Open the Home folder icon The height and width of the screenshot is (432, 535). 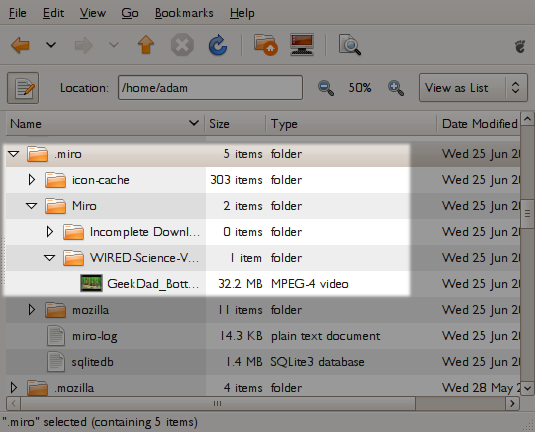point(265,45)
